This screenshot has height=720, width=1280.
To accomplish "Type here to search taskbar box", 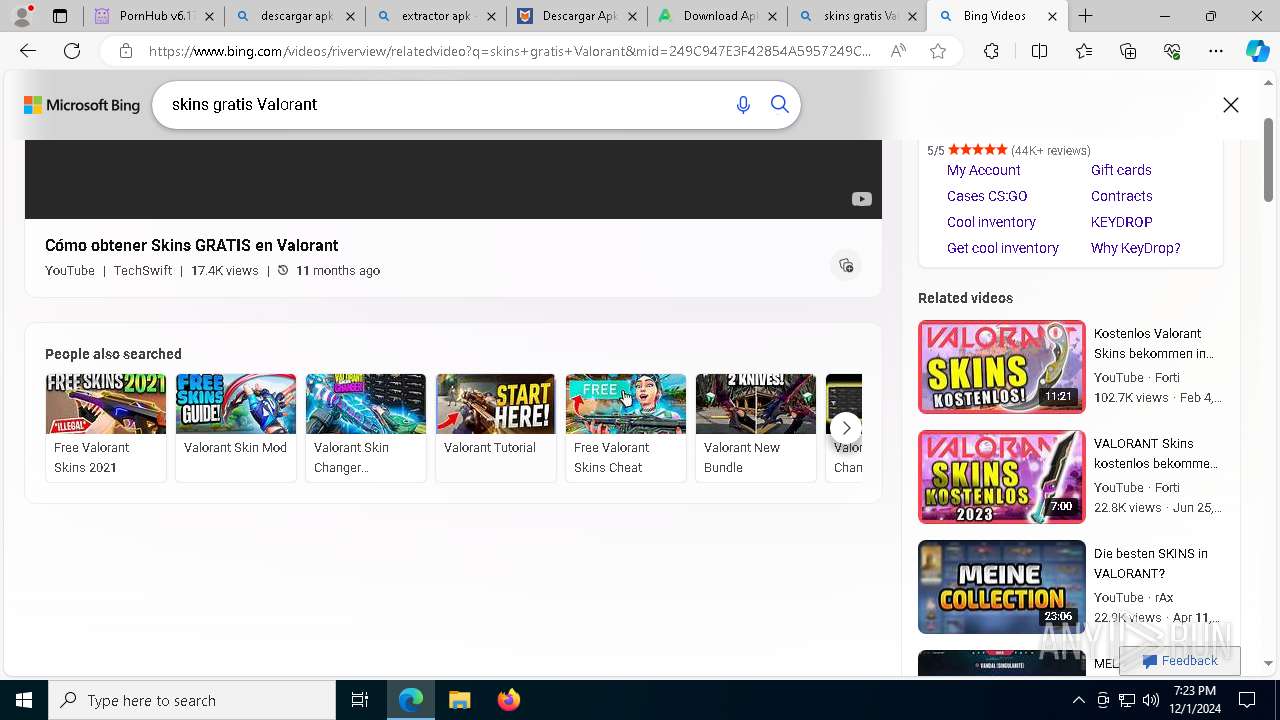I will [192, 700].
